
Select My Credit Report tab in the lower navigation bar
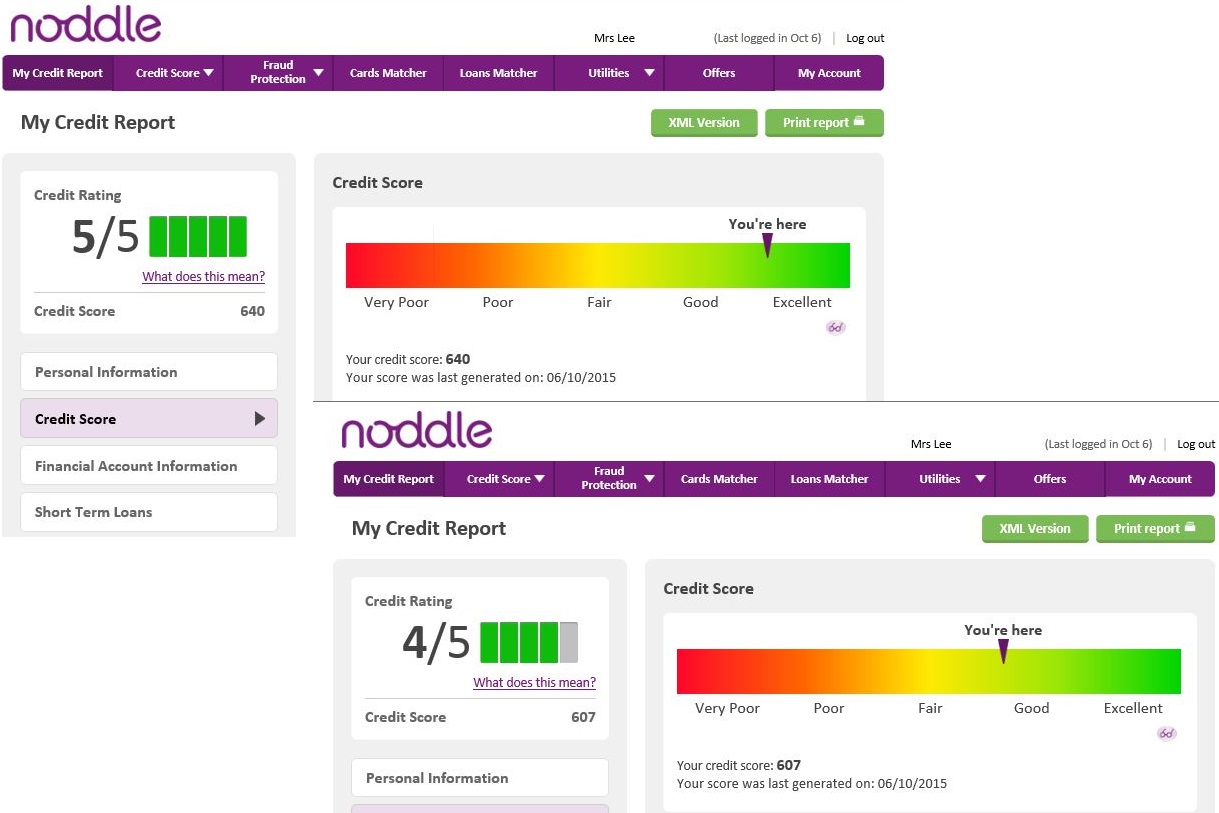[x=389, y=479]
